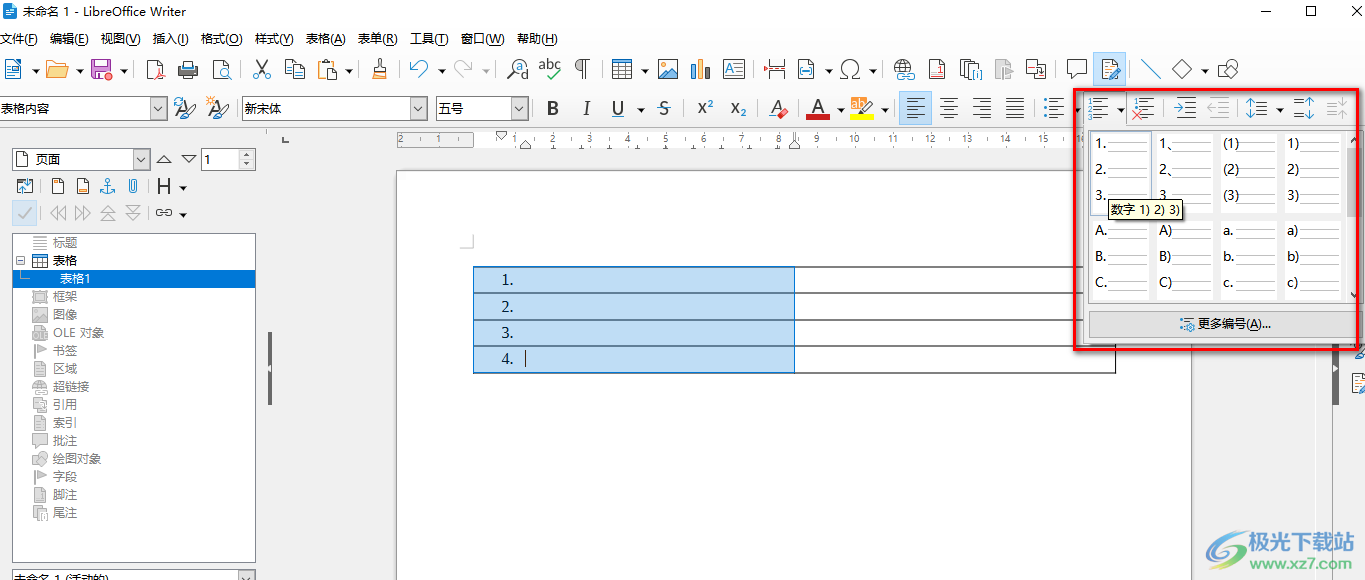Click the Clone Formatting paintbrush icon
This screenshot has height=580, width=1365.
(379, 69)
